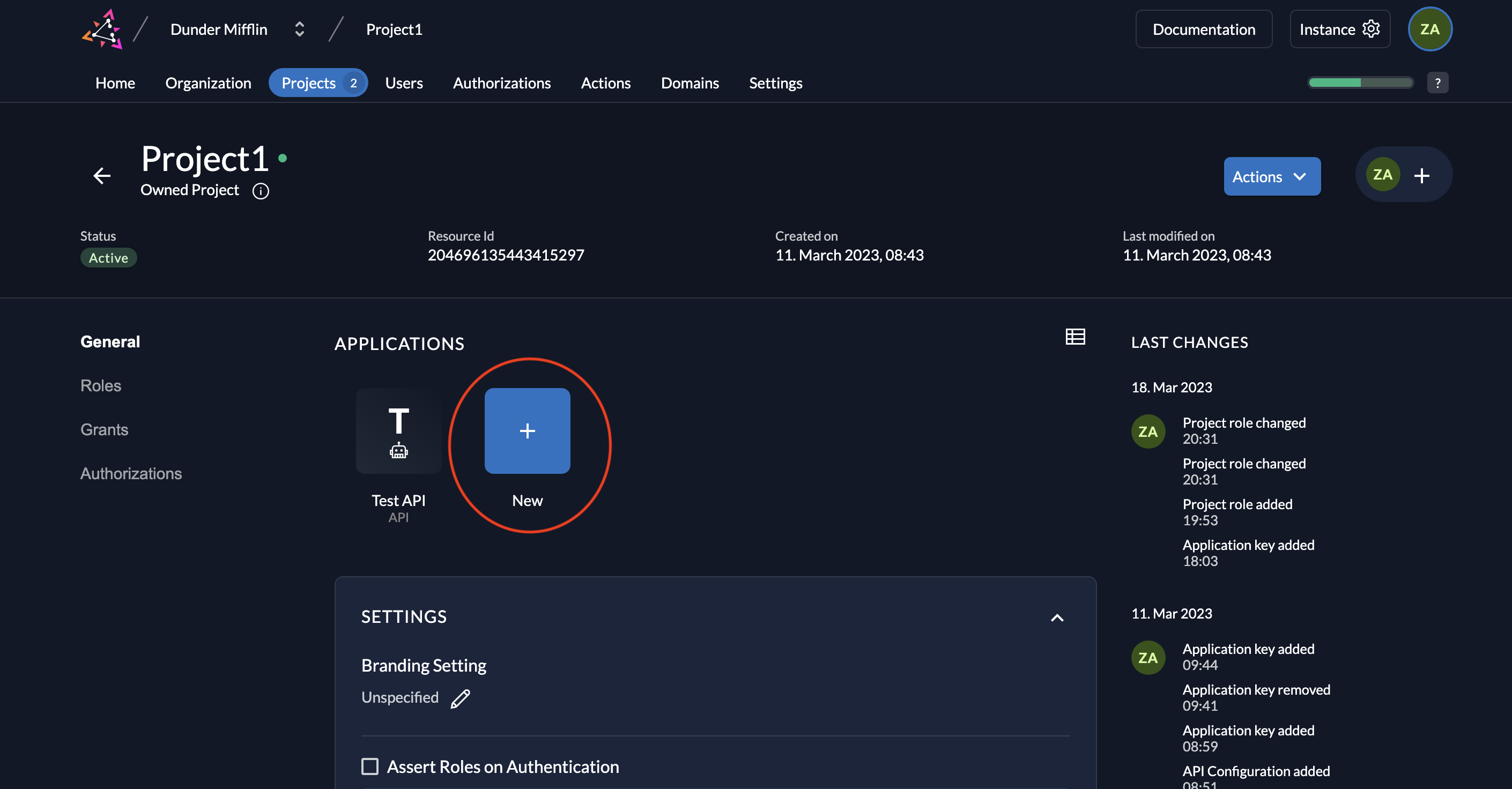1512x789 pixels.
Task: Click the progress bar indicator
Action: pyautogui.click(x=1362, y=83)
